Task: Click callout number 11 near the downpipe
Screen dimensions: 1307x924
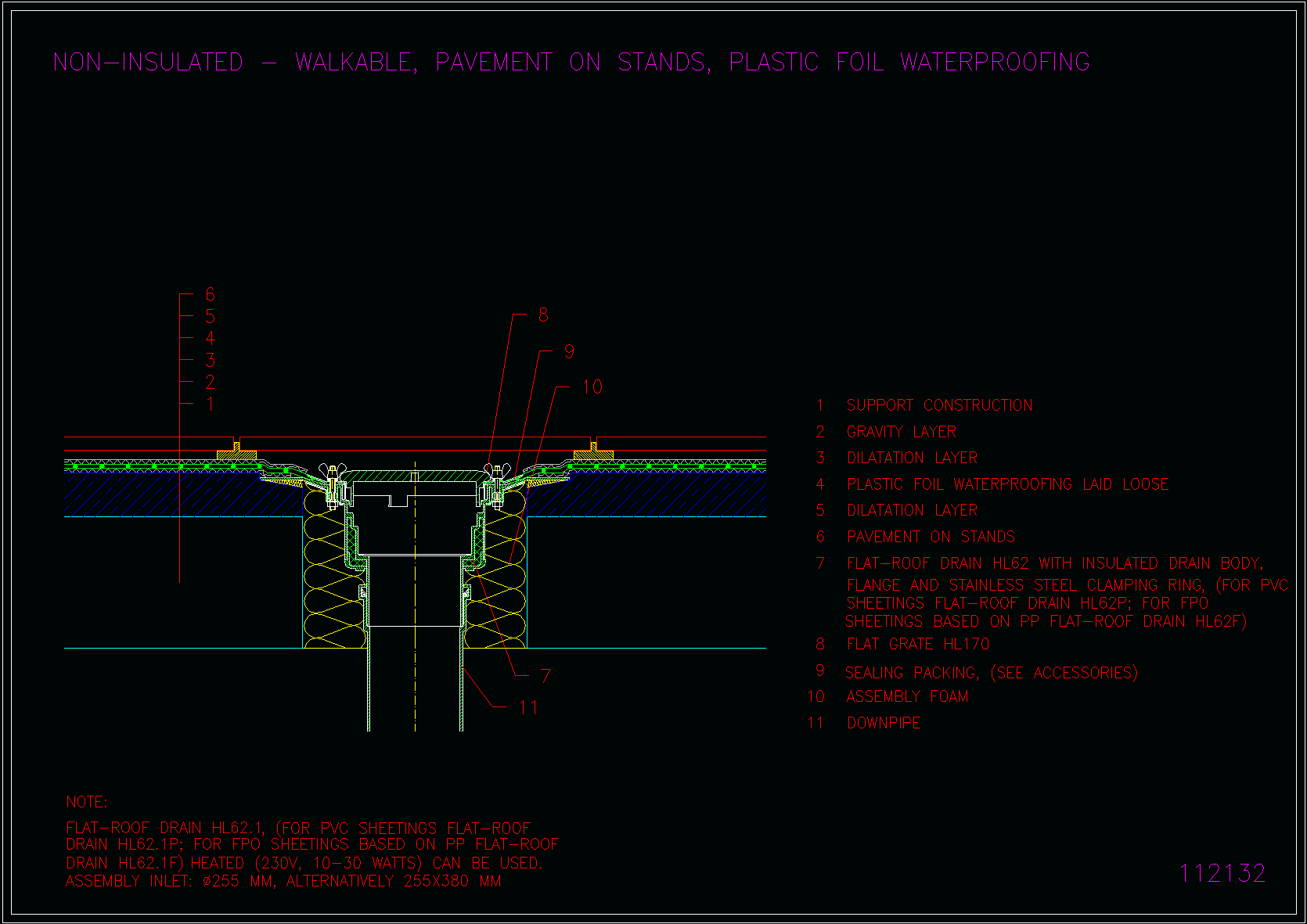Action: 528,708
